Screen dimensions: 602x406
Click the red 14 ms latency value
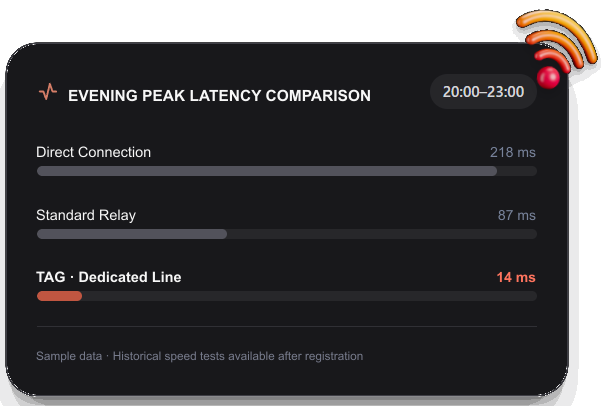click(516, 277)
